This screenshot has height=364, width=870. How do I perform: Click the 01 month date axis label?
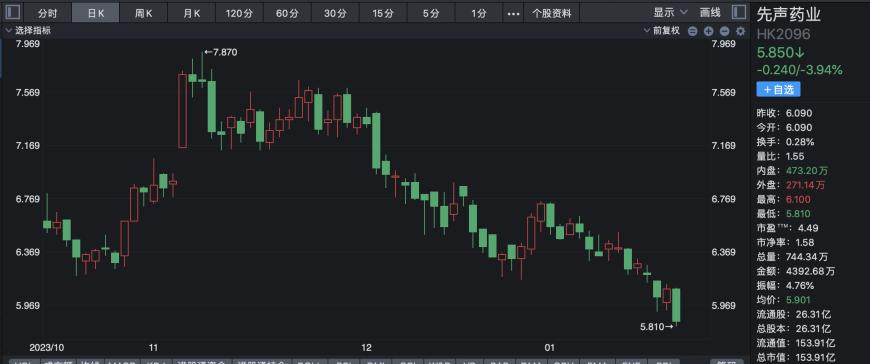(x=549, y=347)
